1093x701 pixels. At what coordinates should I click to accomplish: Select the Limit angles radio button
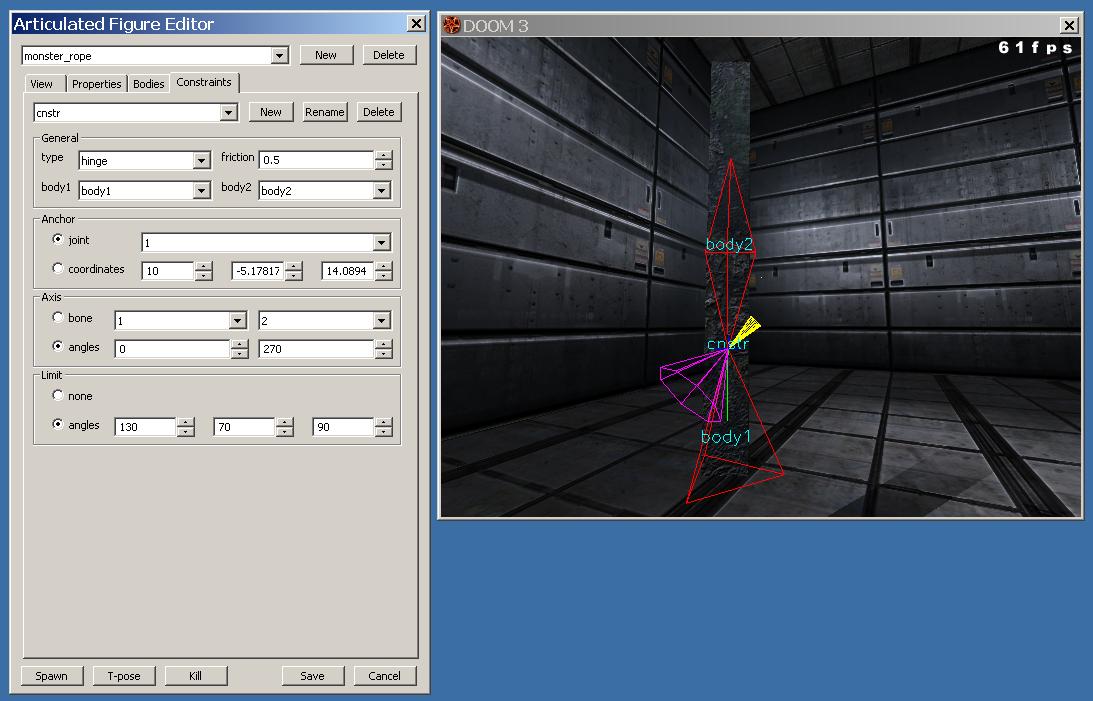58,424
